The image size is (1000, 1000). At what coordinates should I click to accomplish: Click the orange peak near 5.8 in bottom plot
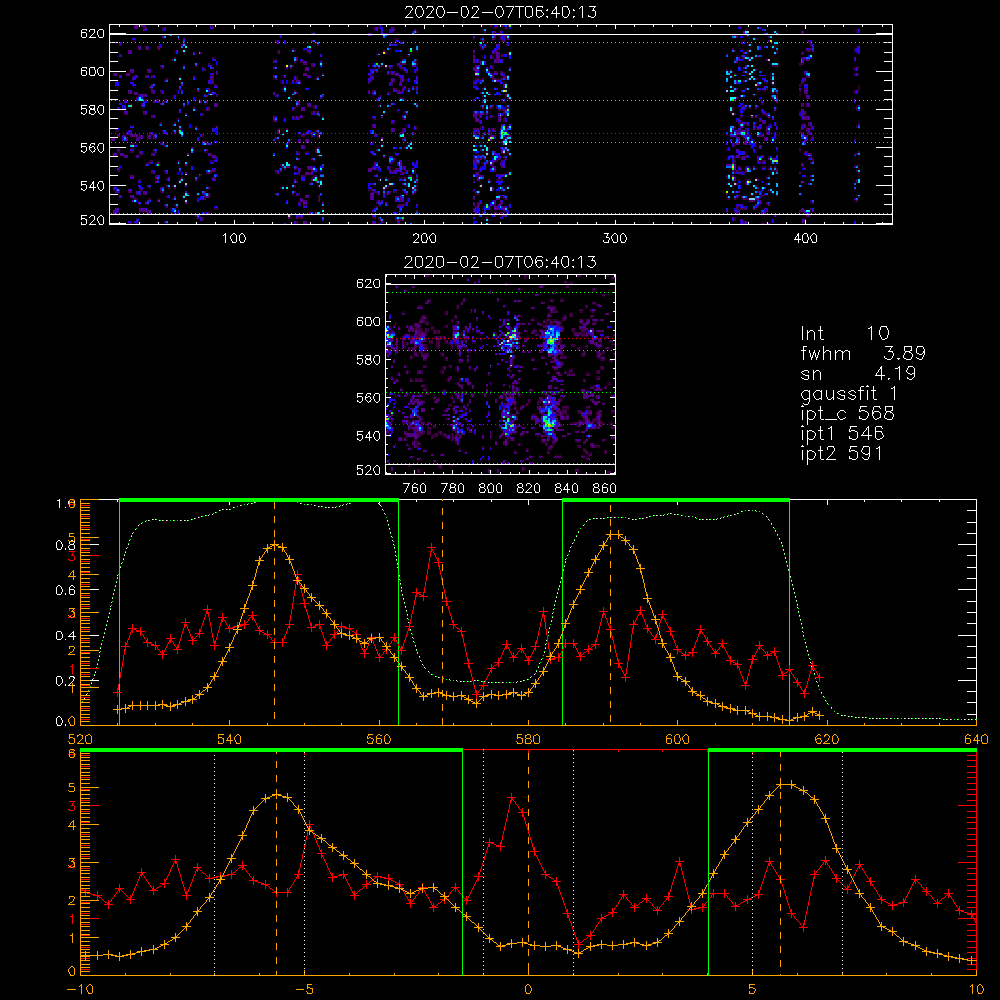(x=786, y=784)
